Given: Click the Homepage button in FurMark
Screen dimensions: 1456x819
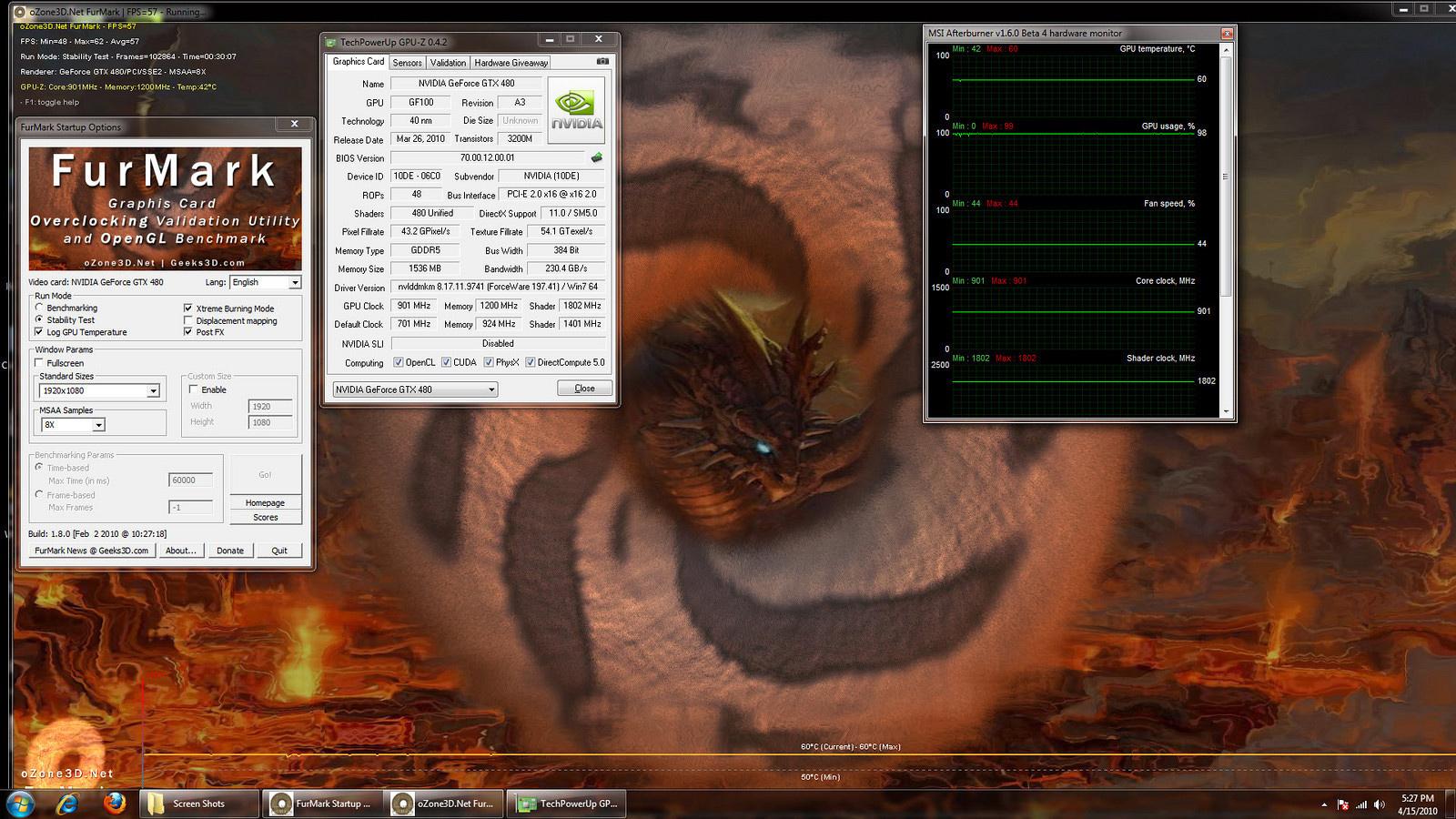Looking at the screenshot, I should pyautogui.click(x=265, y=503).
